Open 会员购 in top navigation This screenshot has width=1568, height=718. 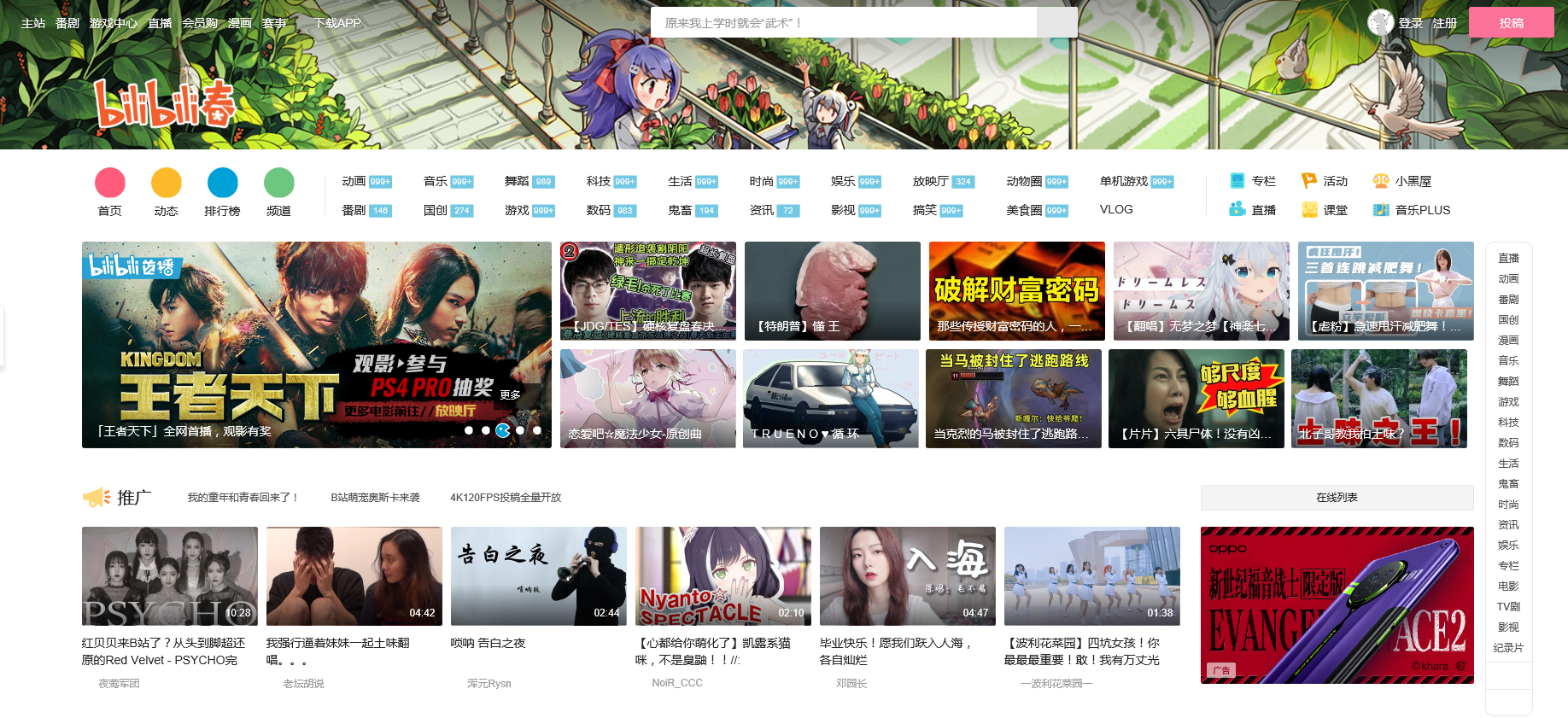click(200, 23)
